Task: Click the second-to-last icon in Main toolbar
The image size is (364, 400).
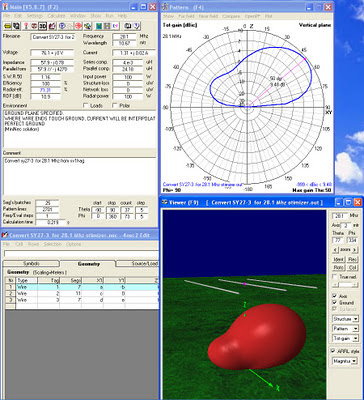Action: [x=127, y=26]
